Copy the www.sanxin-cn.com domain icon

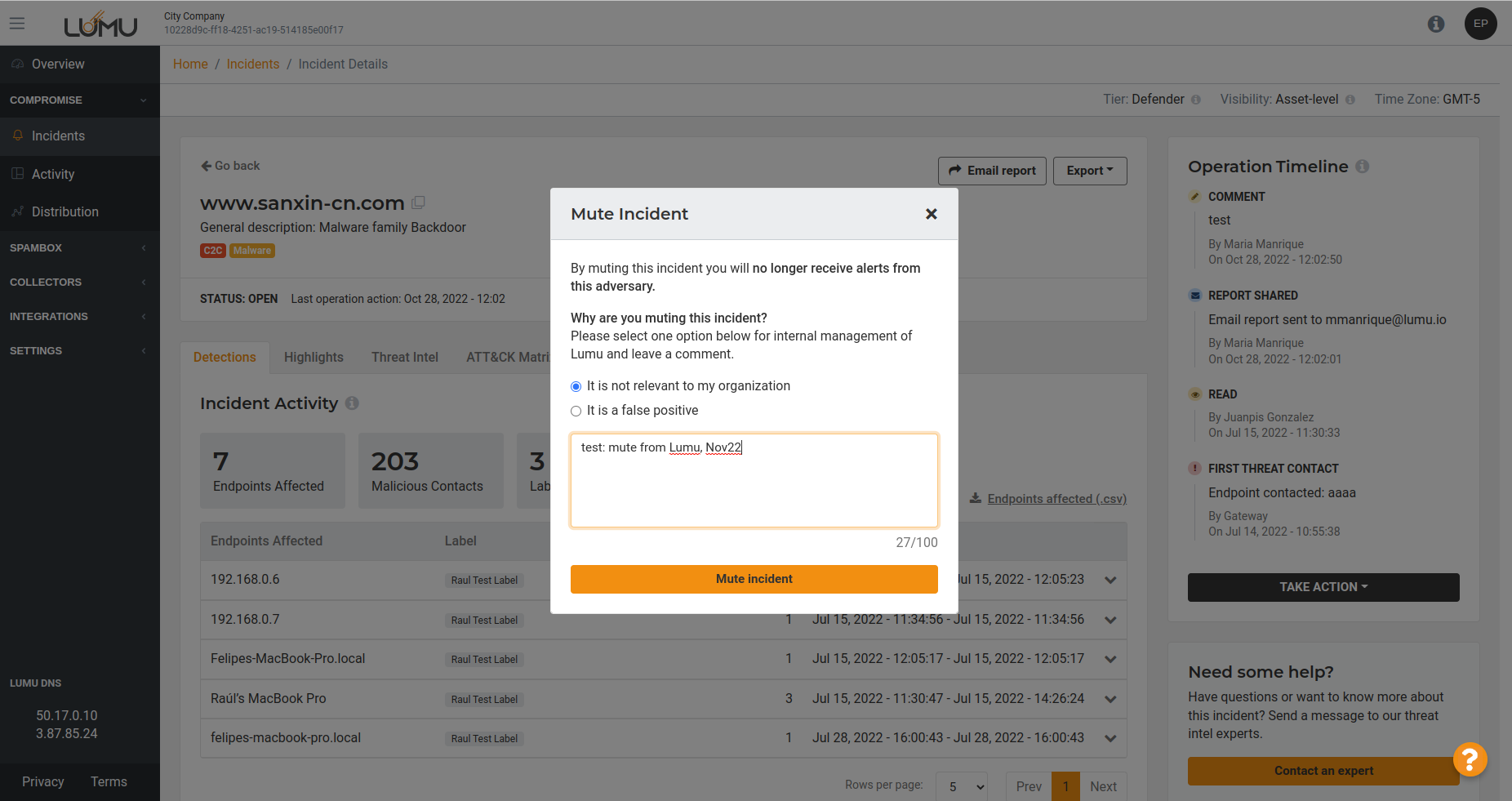tap(418, 202)
